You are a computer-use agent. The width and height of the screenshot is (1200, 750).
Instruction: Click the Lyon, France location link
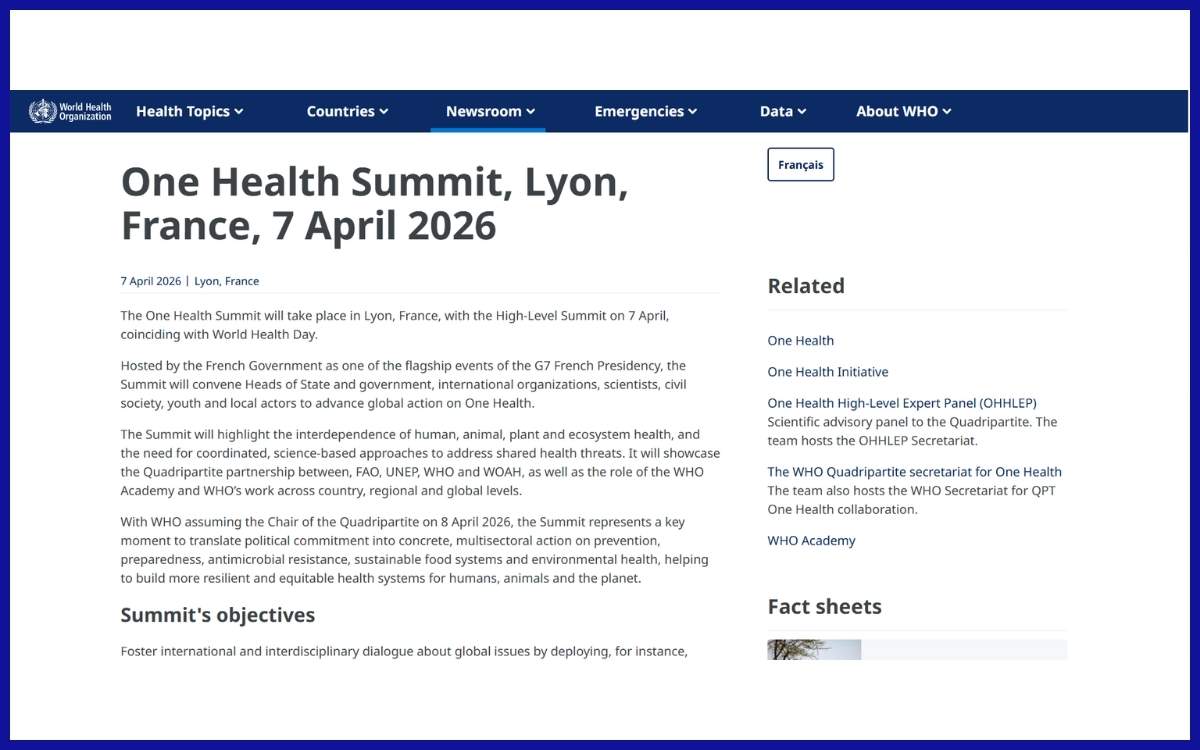226,281
